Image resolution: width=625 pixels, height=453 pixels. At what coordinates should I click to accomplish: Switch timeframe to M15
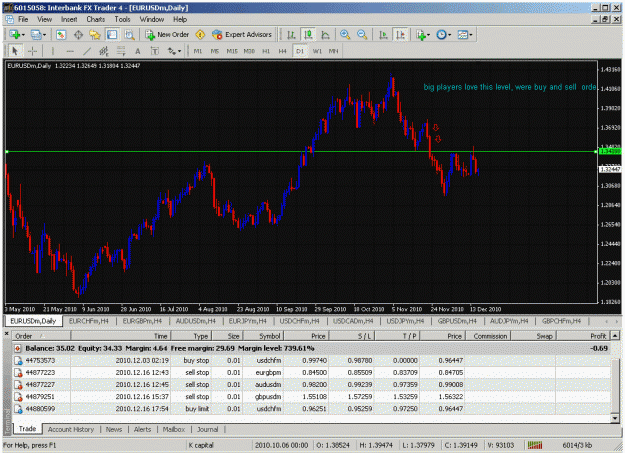232,51
